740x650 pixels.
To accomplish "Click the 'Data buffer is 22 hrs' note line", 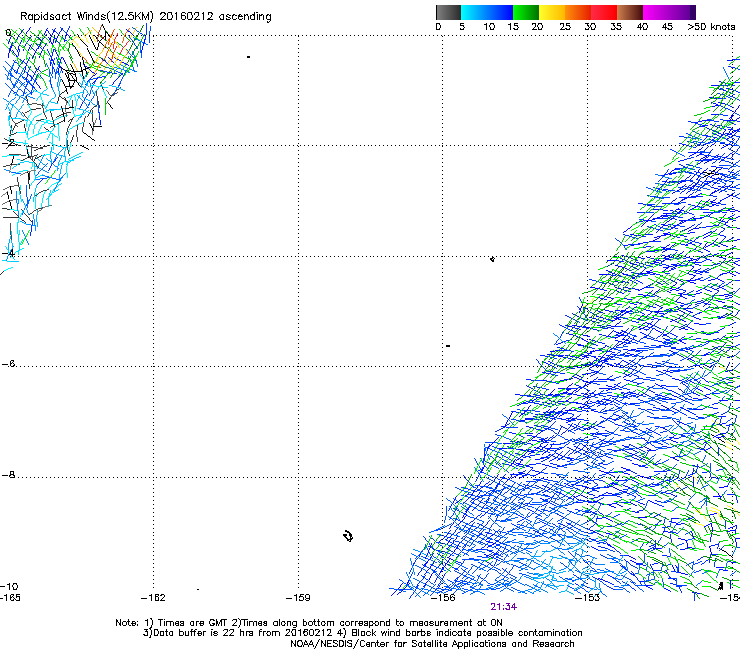I will (362, 633).
